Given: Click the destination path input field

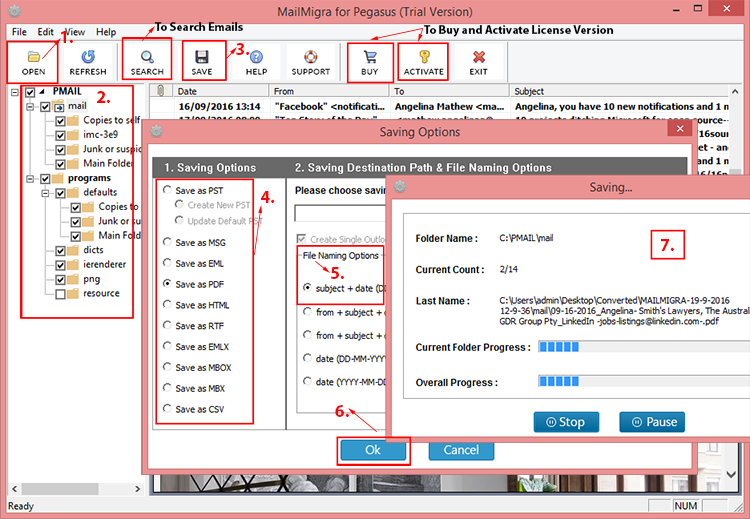Looking at the screenshot, I should (340, 214).
